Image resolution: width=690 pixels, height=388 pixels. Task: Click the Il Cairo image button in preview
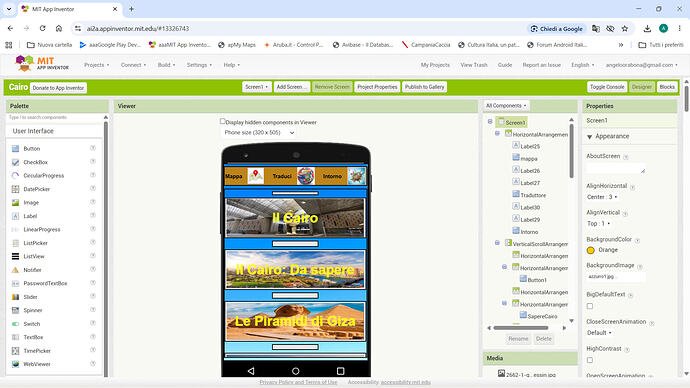coord(295,217)
